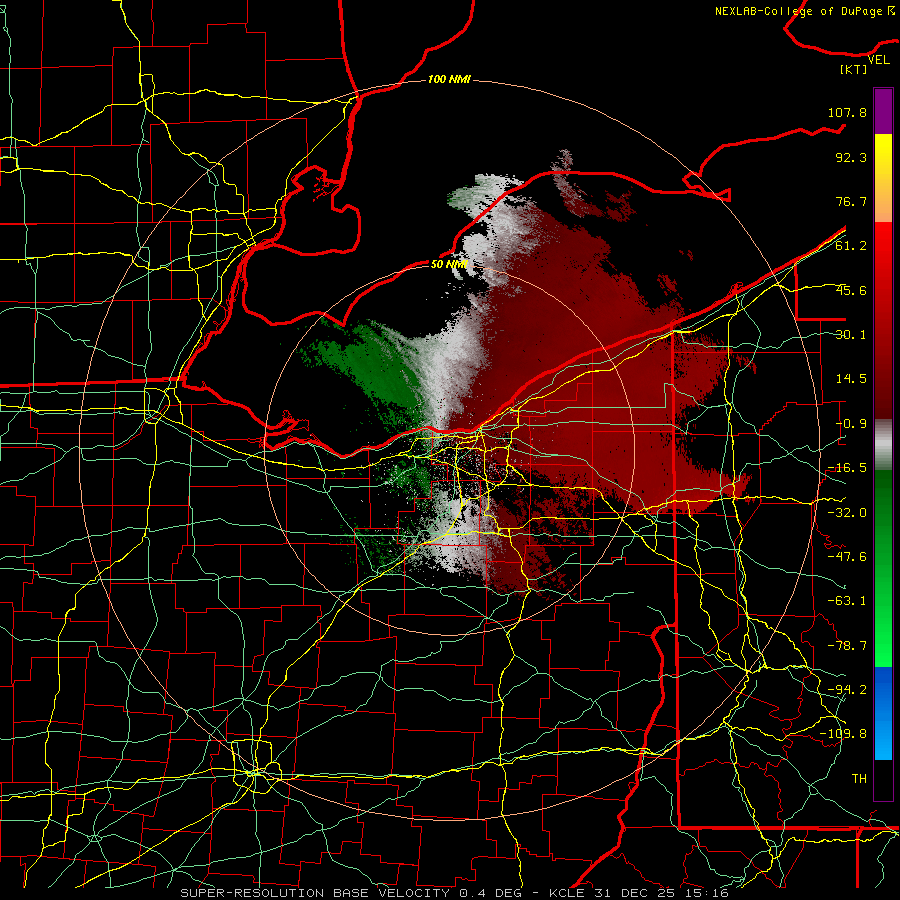
Task: Select the 92.3 legend value
Action: point(851,157)
